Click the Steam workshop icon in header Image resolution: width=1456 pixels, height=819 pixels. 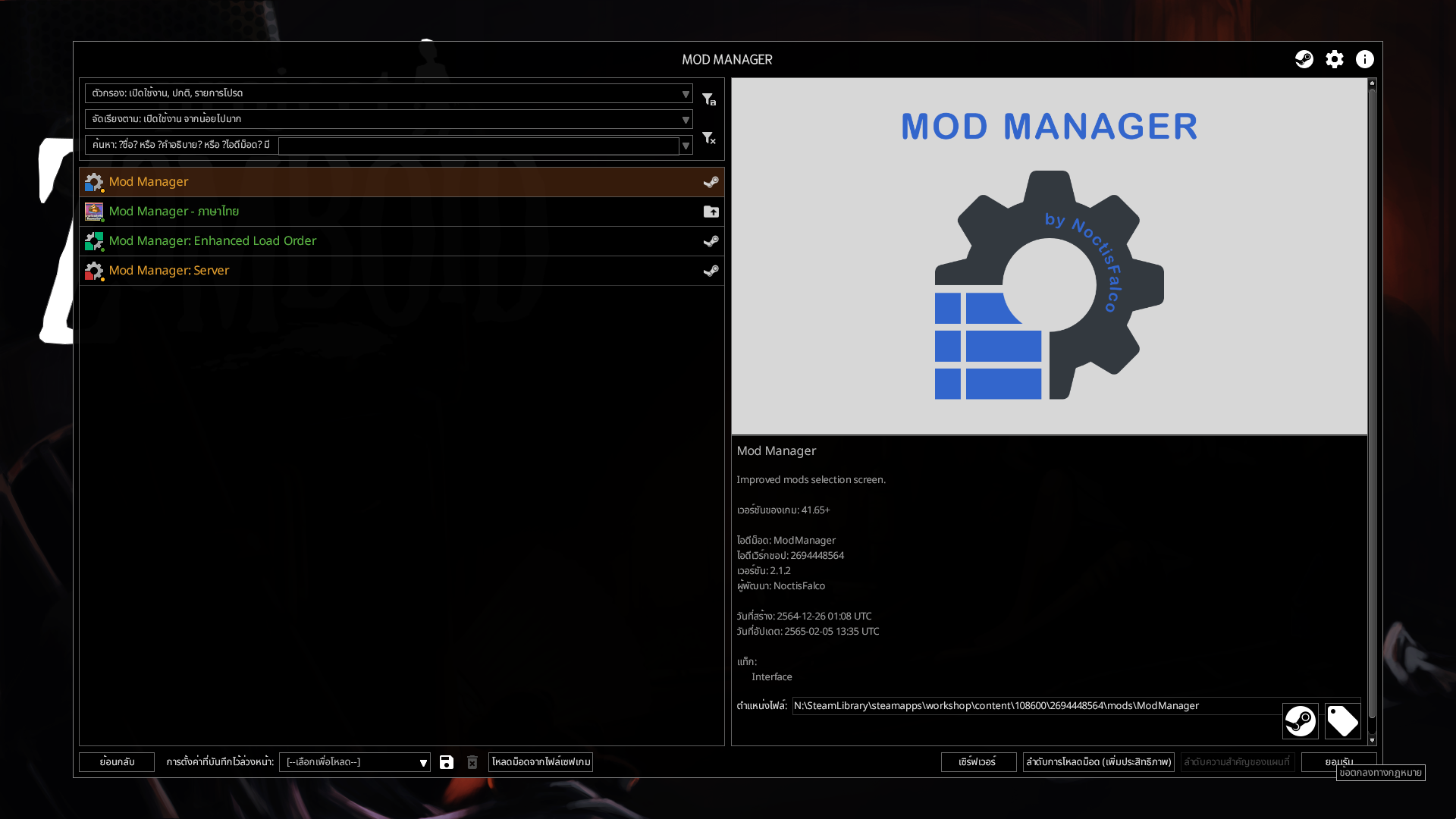pyautogui.click(x=1304, y=59)
